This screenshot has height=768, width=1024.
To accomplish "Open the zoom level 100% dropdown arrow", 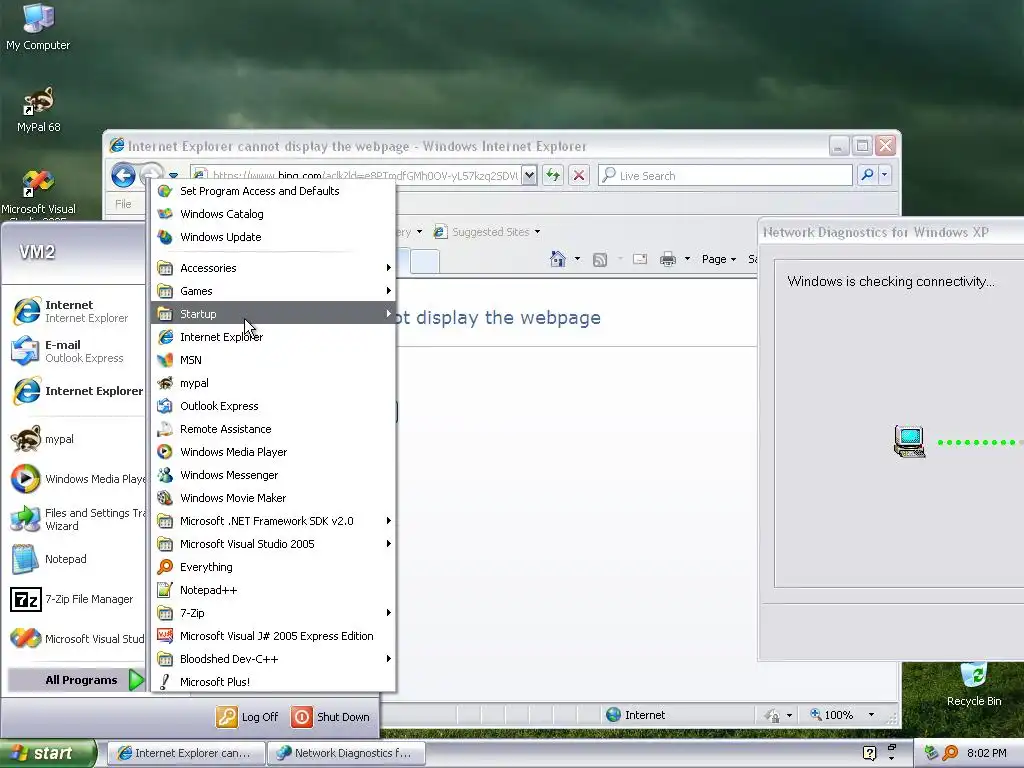I will (871, 715).
